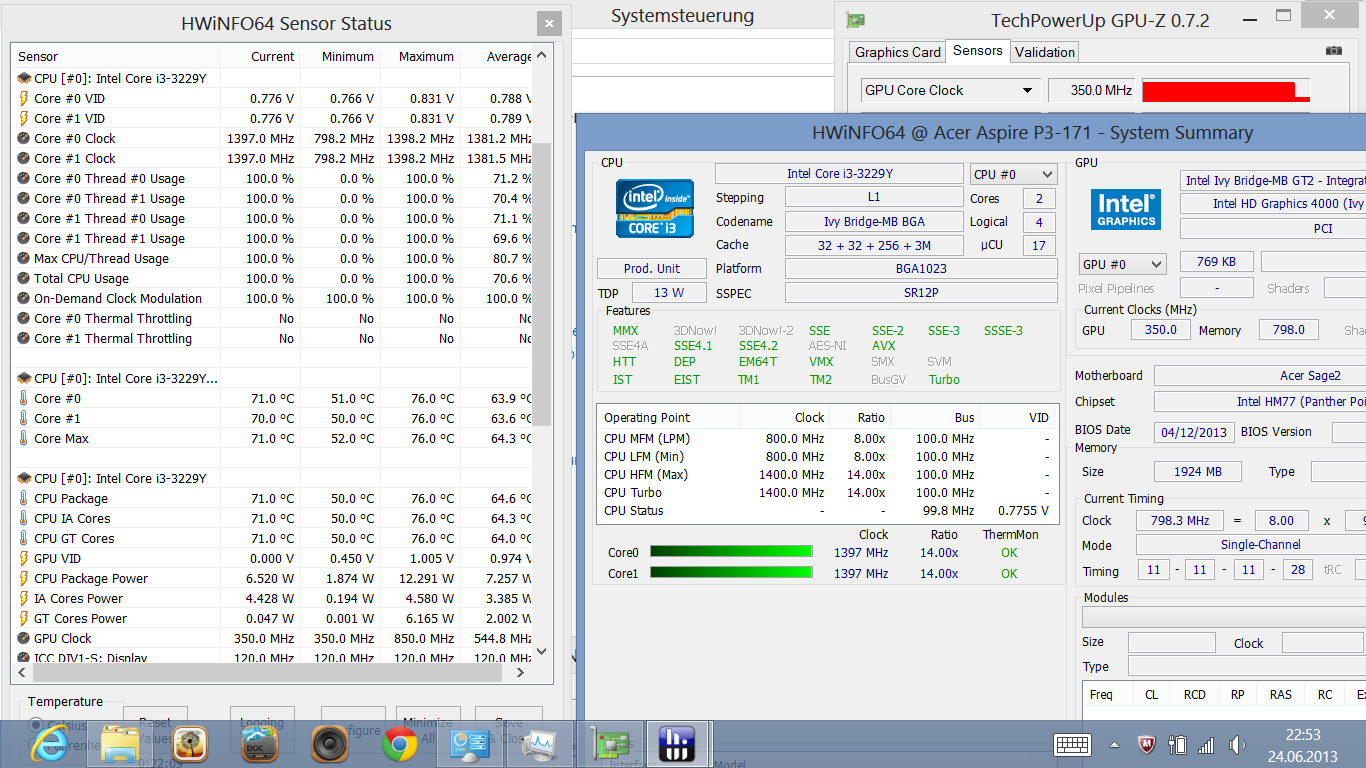Switch to the performance monitor taskbar icon
The width and height of the screenshot is (1366, 768).
[x=540, y=743]
